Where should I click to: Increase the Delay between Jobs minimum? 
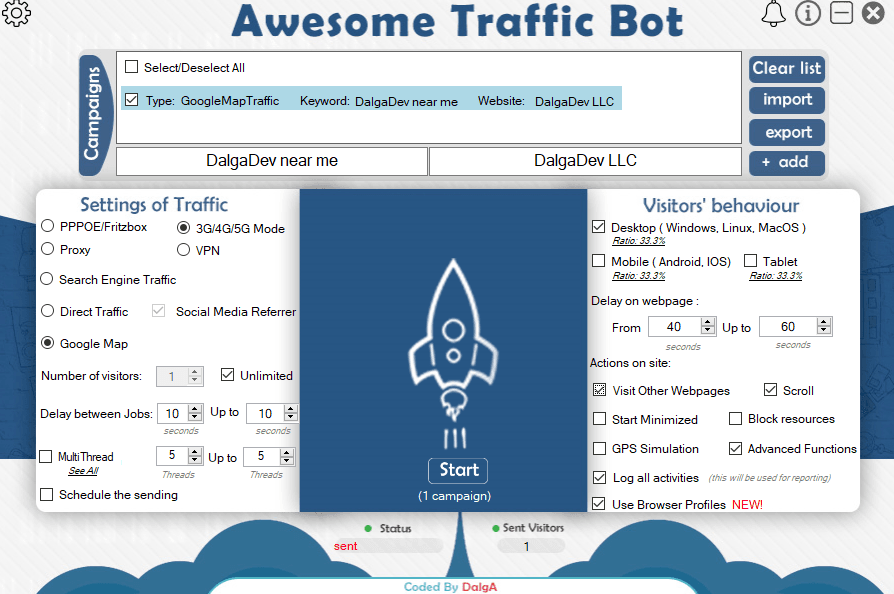(x=195, y=409)
